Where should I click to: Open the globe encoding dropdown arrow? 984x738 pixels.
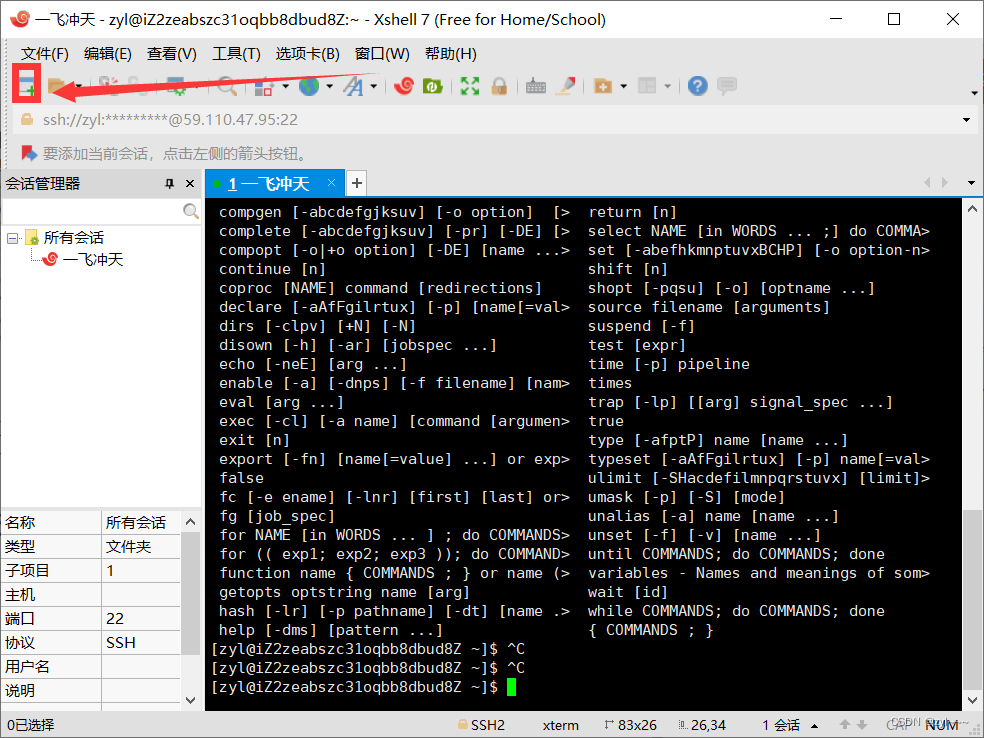point(329,86)
